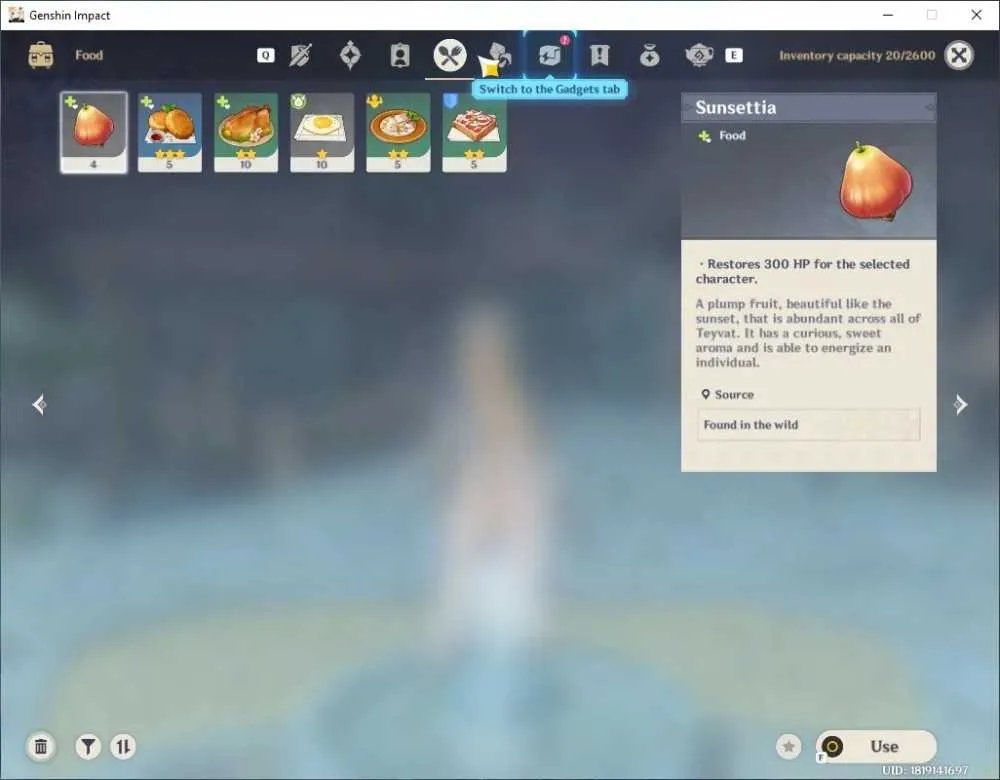Click the backpack icon beside Food

pos(41,55)
